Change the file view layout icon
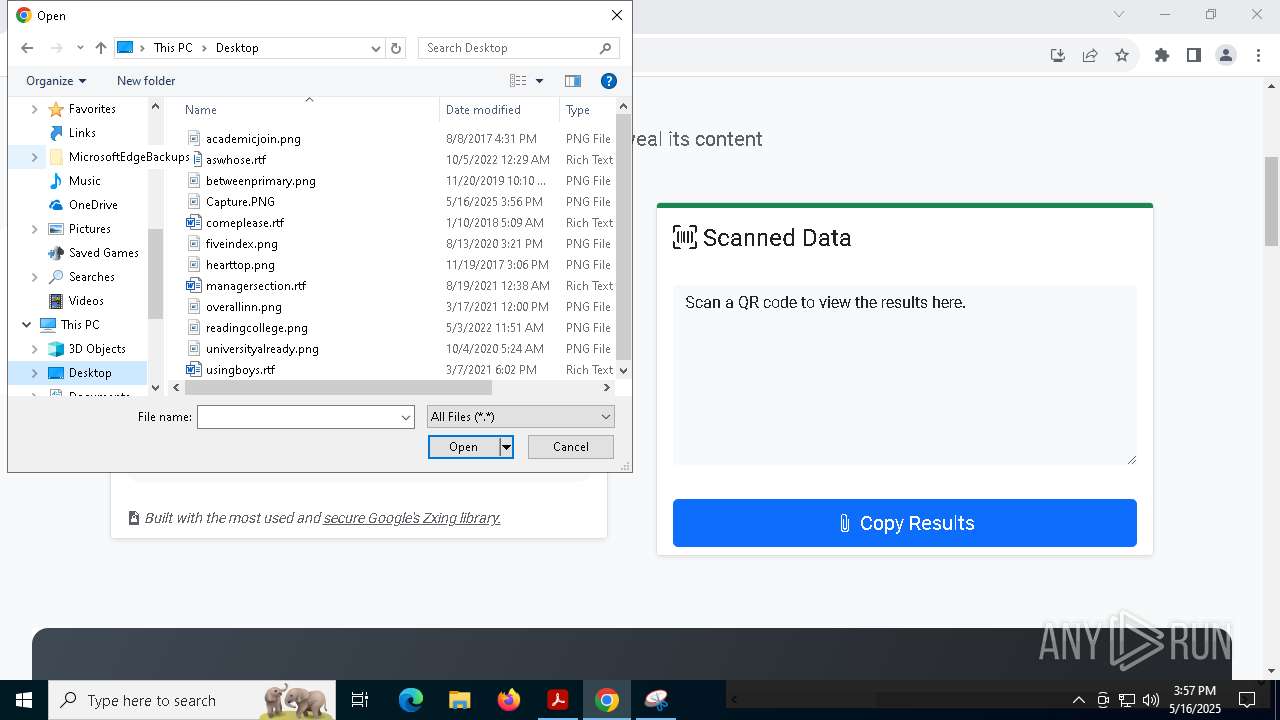 tap(518, 81)
